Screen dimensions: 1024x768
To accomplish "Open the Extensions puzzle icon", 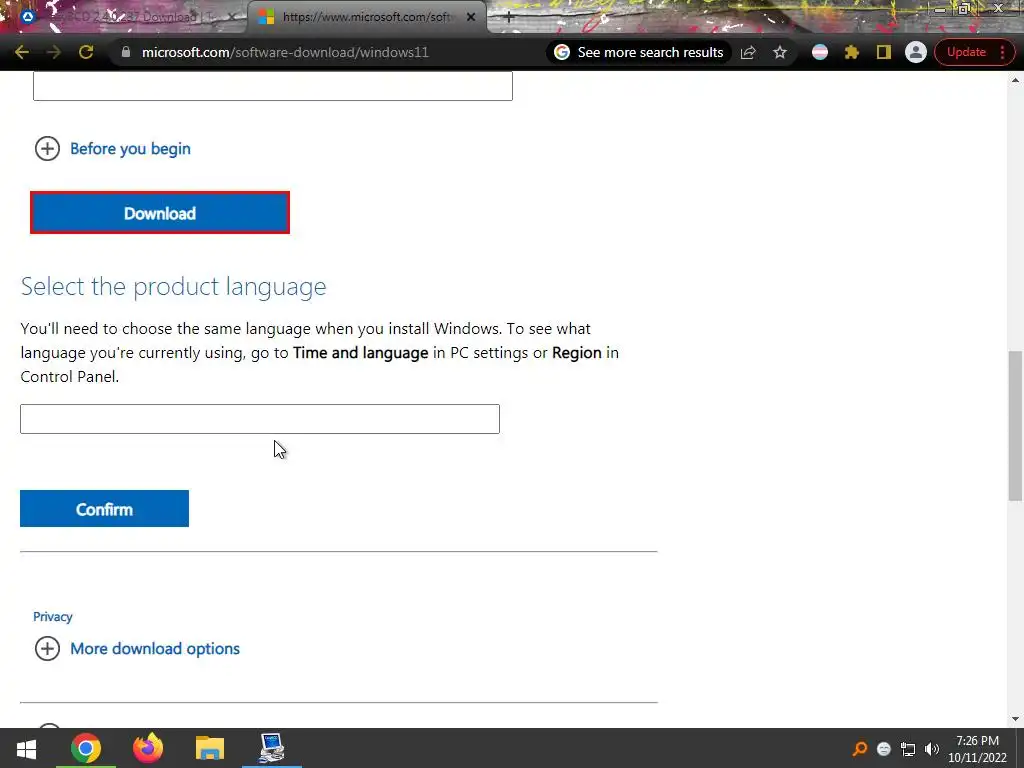I will pos(852,52).
